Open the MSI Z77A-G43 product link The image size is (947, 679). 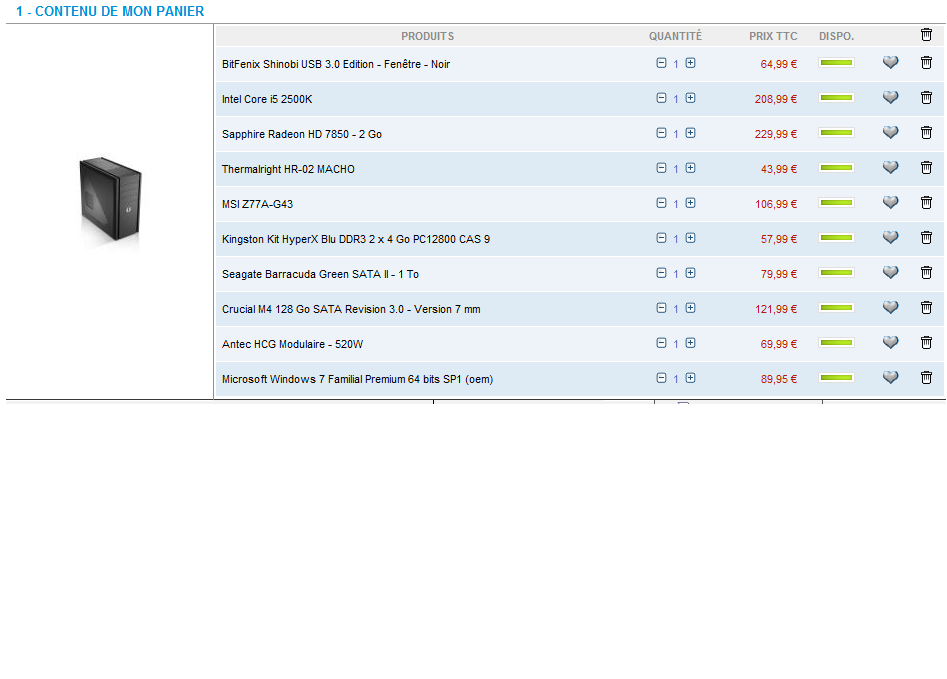(257, 204)
